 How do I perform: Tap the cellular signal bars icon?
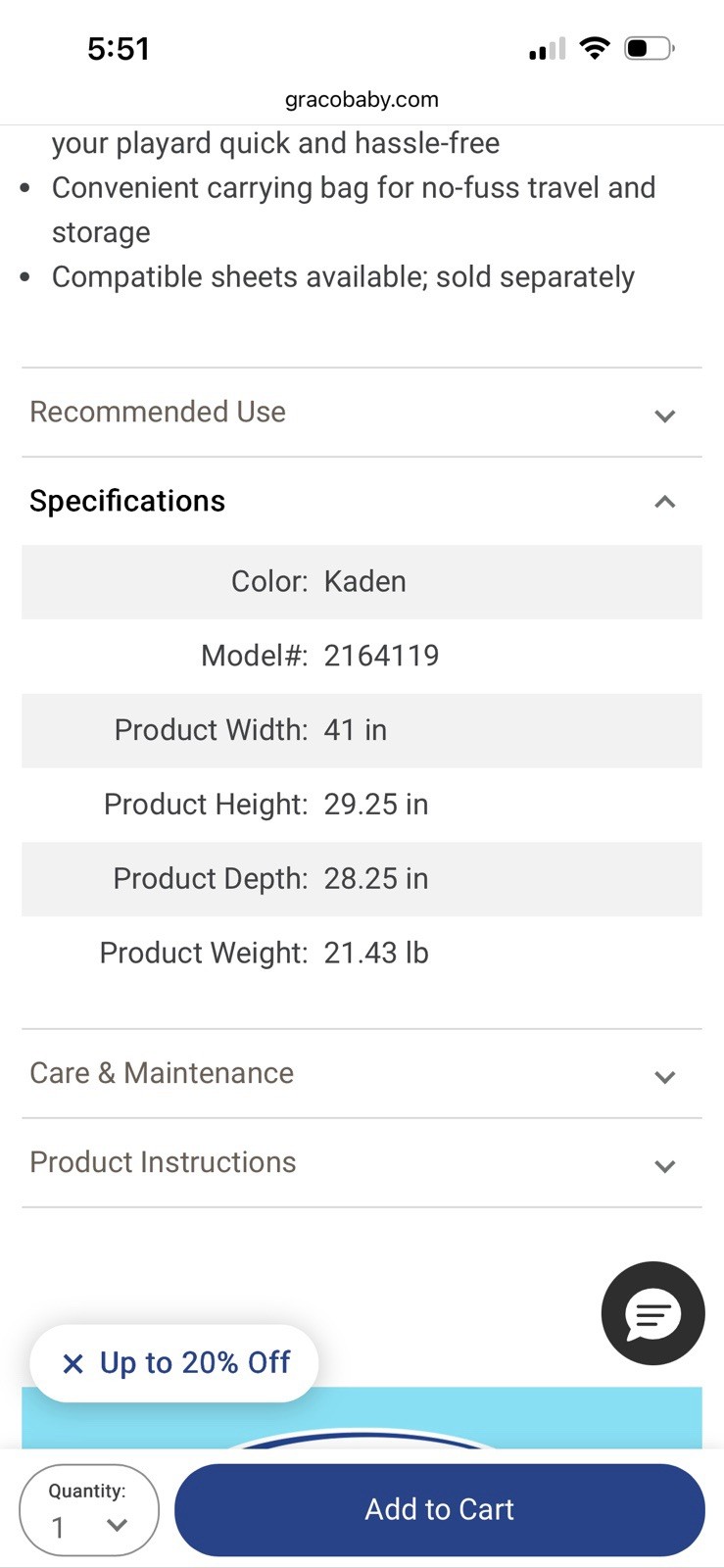[547, 49]
